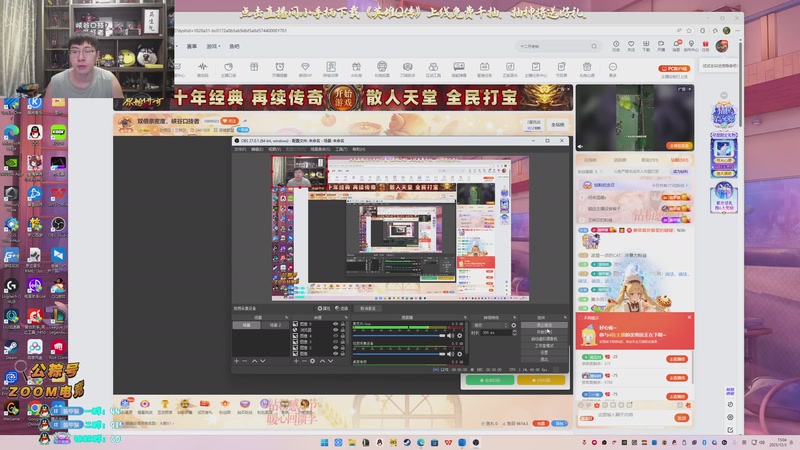Open 任务 gift icon in site header
This screenshot has height=450, width=800.
pyautogui.click(x=706, y=46)
